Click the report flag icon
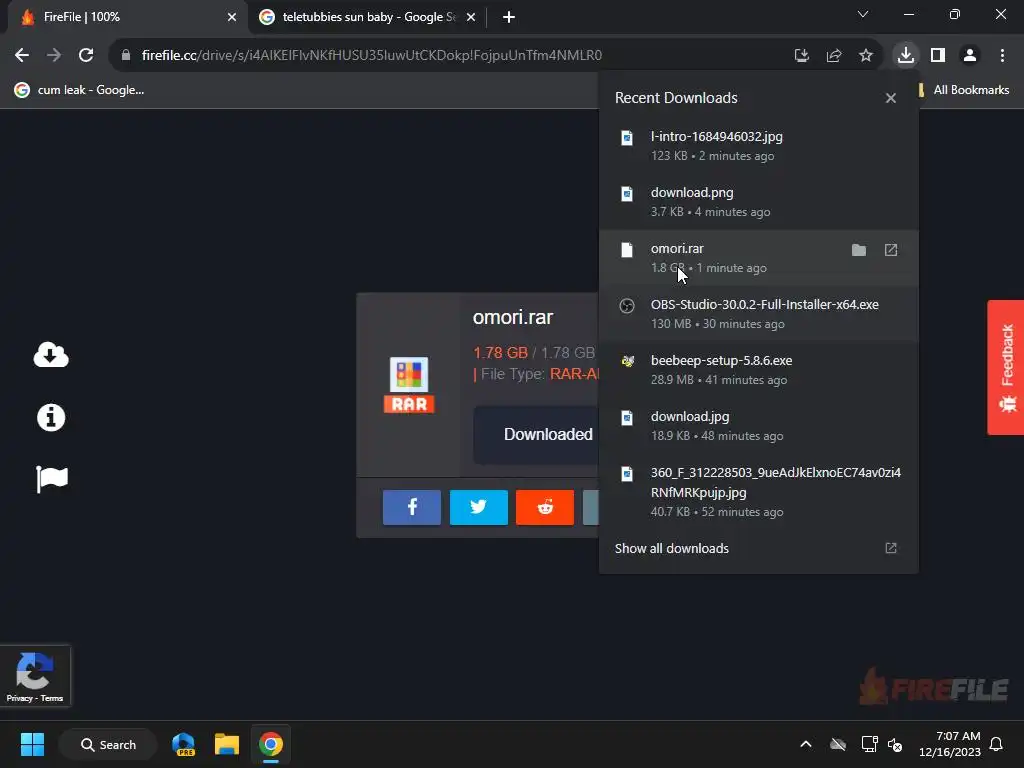 pyautogui.click(x=52, y=479)
